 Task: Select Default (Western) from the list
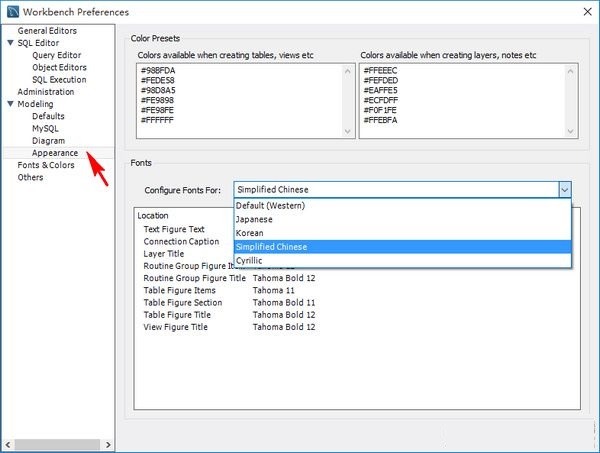coord(270,205)
